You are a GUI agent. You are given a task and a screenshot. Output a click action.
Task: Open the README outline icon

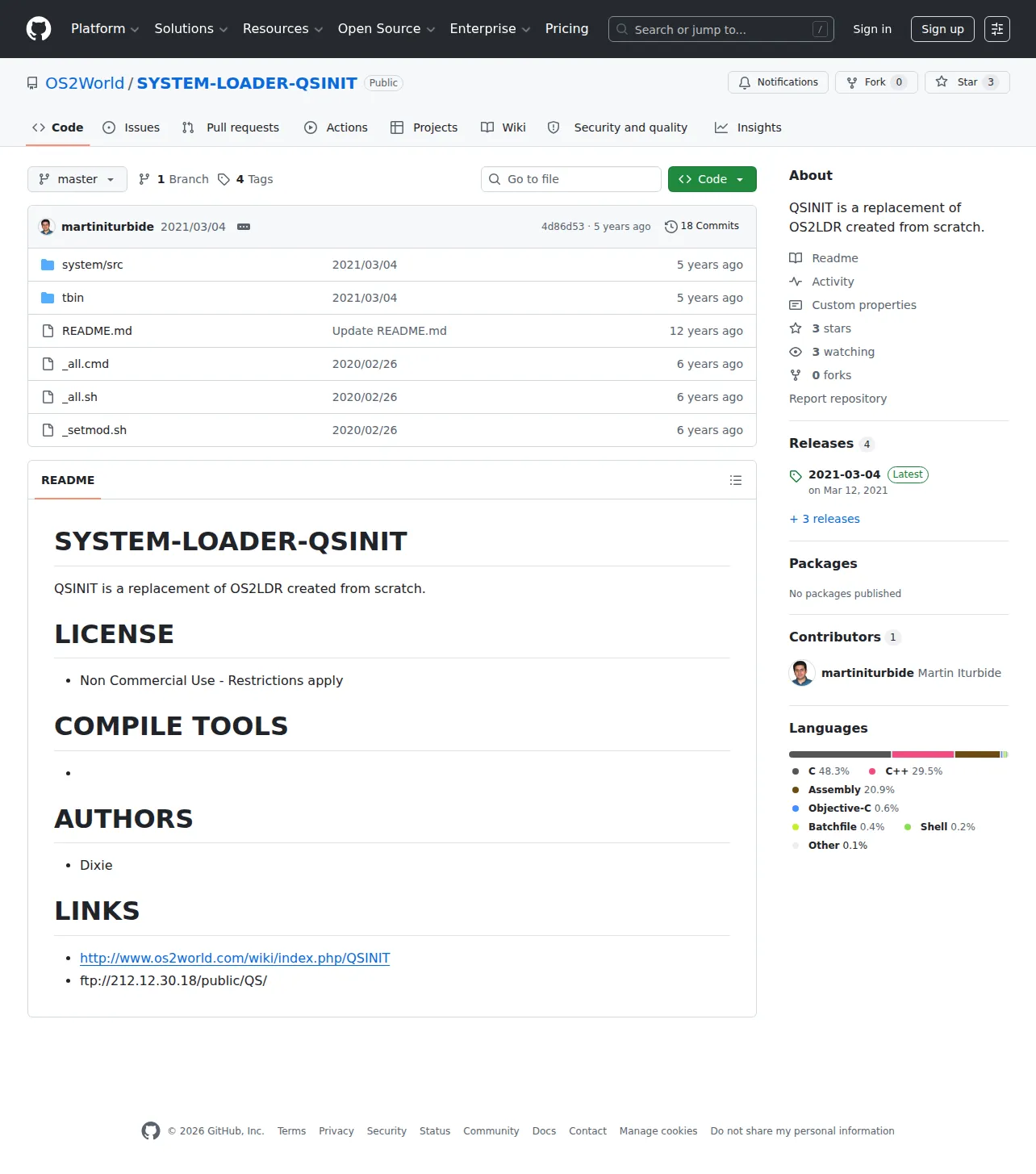[x=736, y=480]
